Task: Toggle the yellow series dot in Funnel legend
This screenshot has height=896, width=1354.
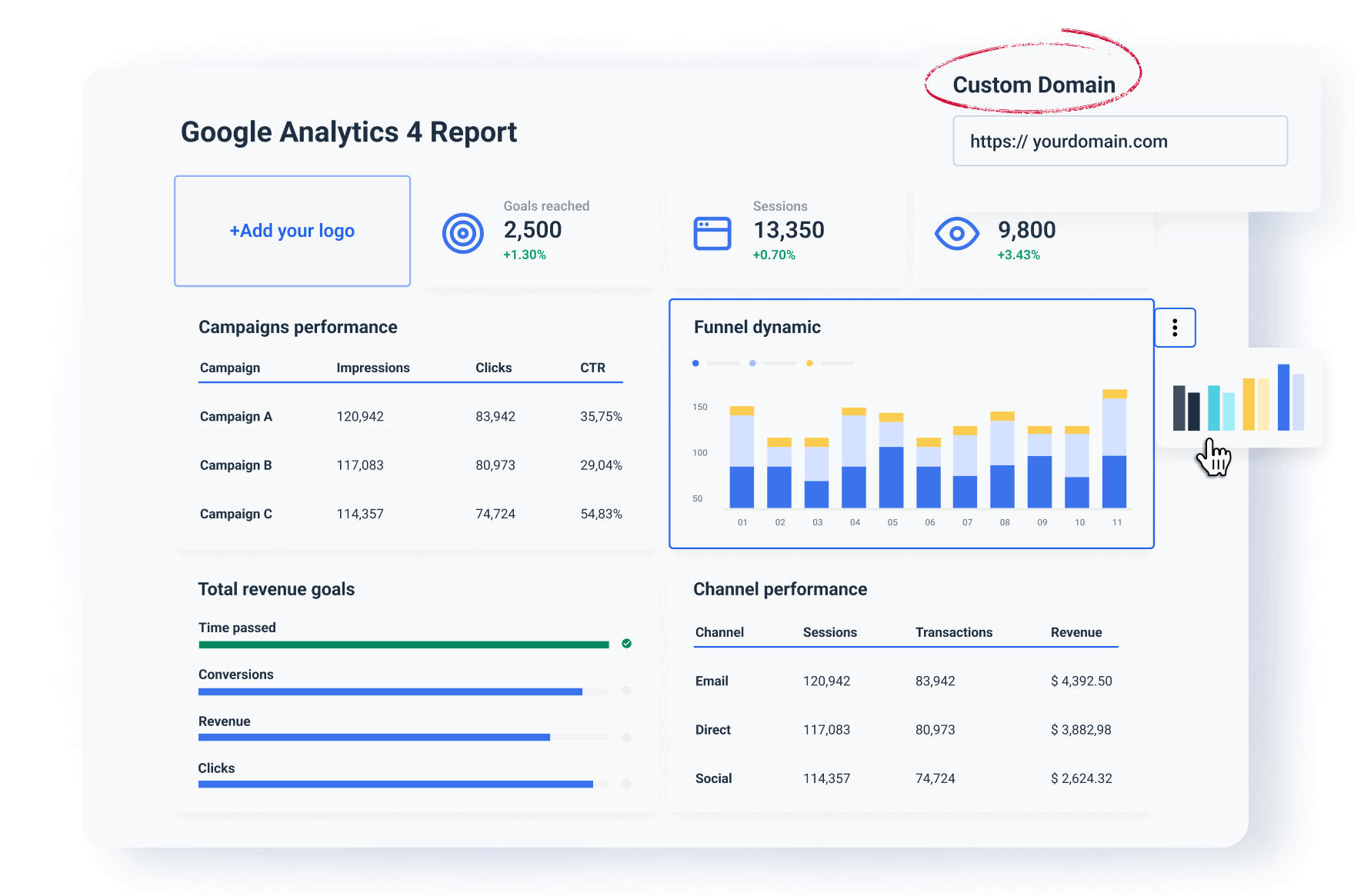Action: [809, 362]
